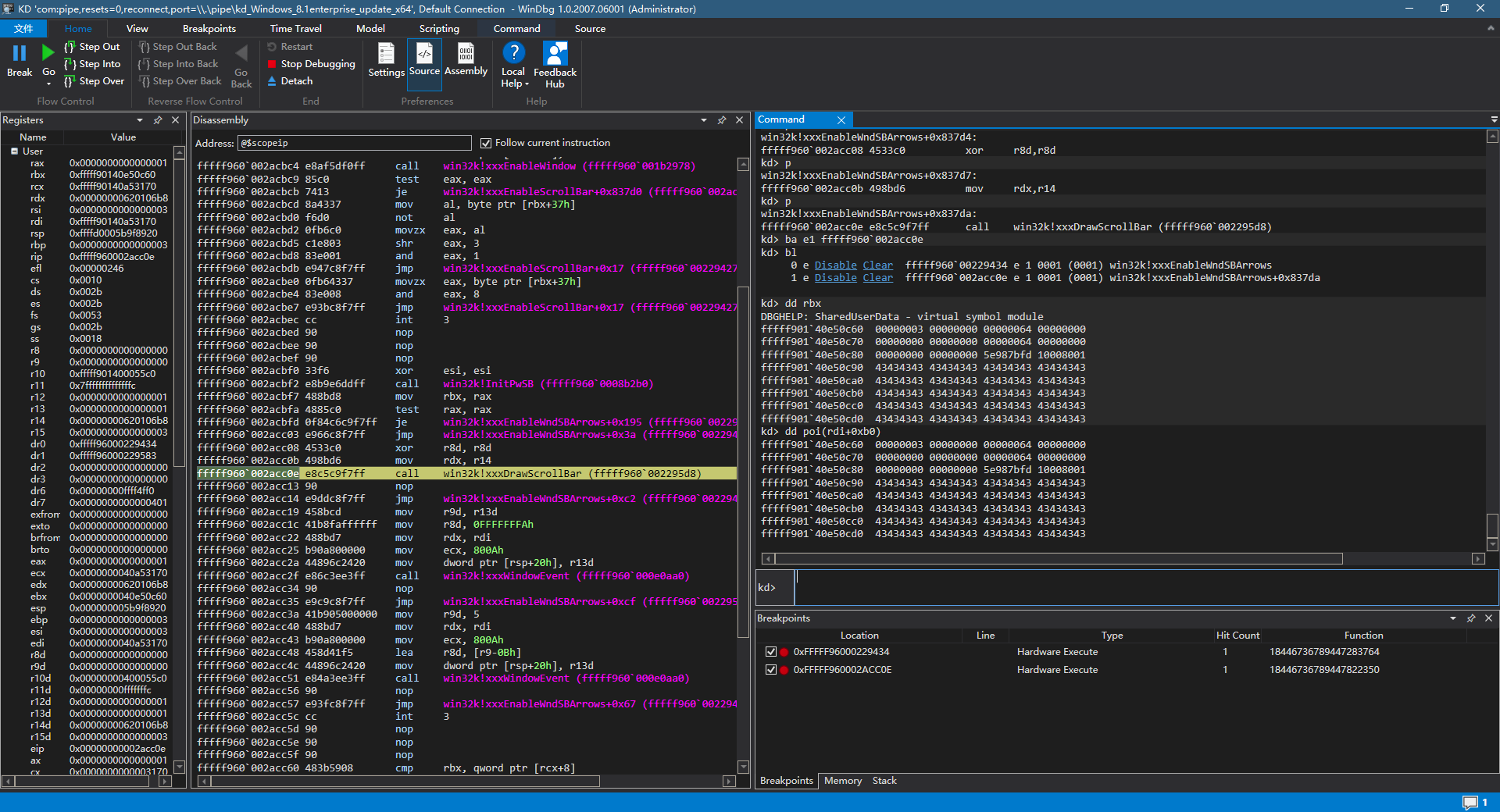Open Registers panel options dropdown
Viewport: 1500px width, 812px height.
click(x=140, y=120)
